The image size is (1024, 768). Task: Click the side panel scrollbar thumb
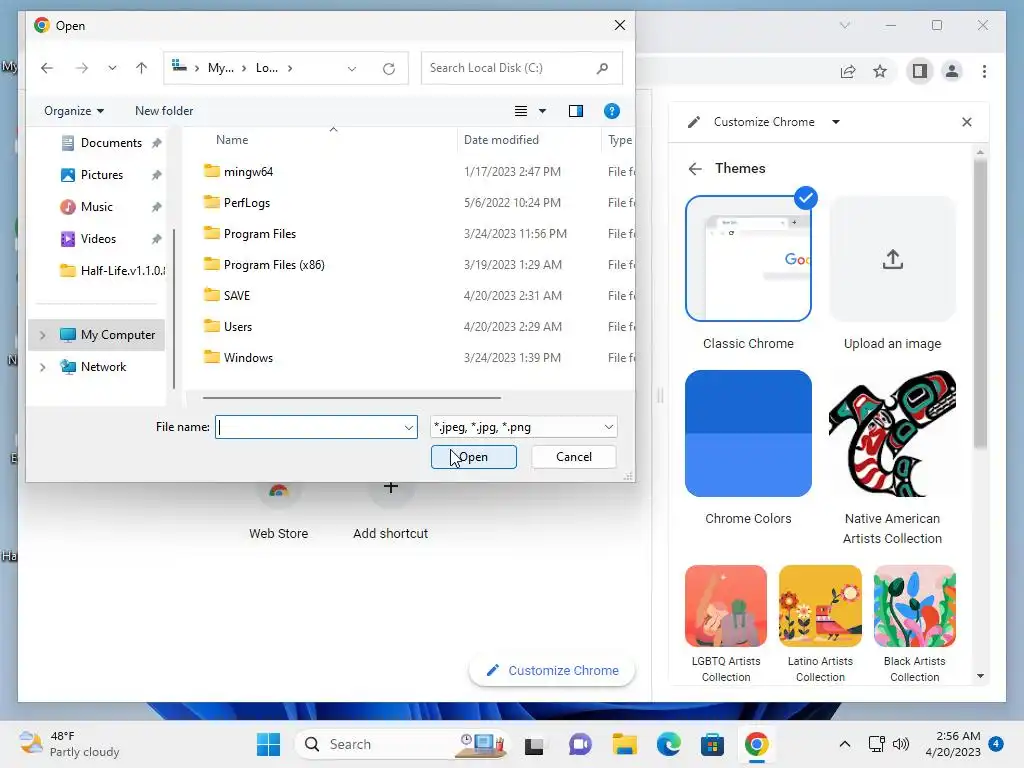[x=980, y=304]
